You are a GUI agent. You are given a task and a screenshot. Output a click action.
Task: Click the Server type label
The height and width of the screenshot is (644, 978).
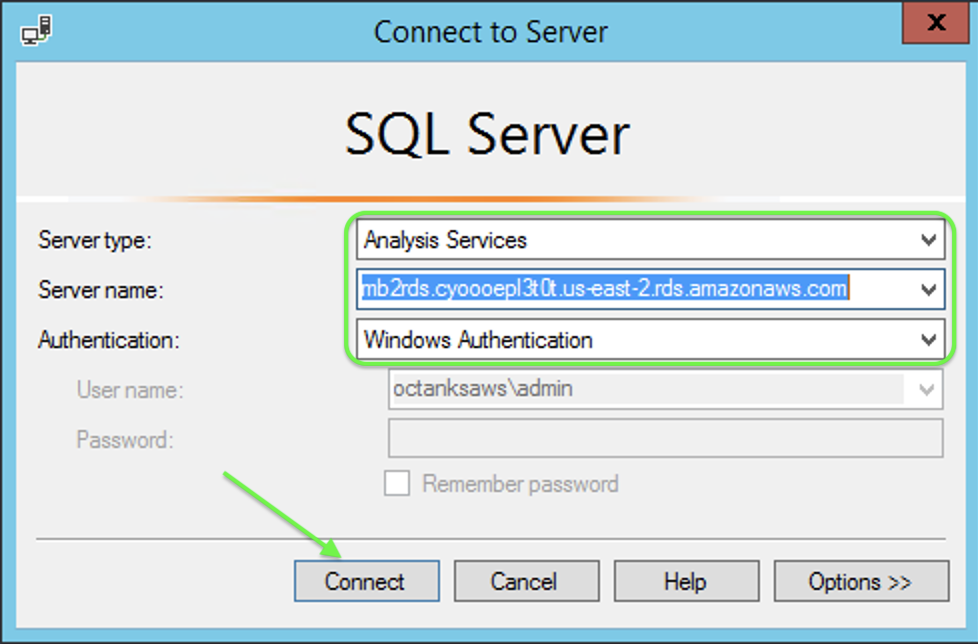pos(95,240)
